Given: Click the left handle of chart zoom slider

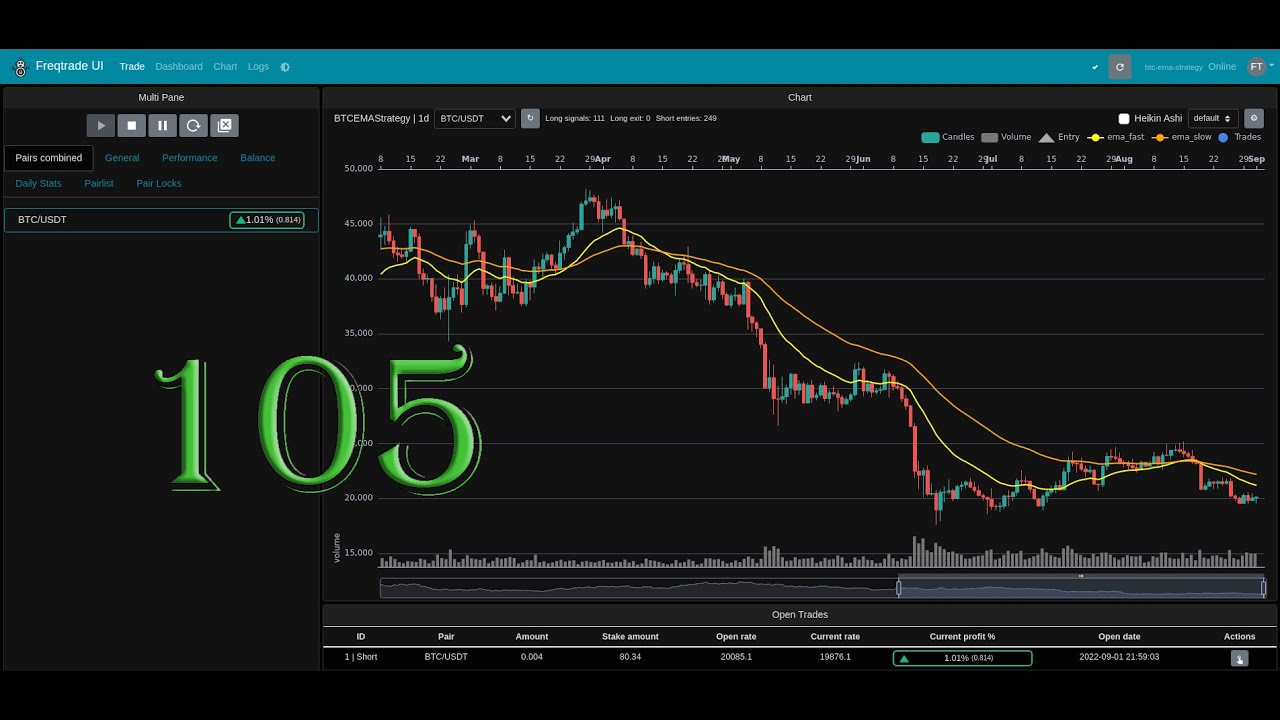Looking at the screenshot, I should pyautogui.click(x=898, y=588).
